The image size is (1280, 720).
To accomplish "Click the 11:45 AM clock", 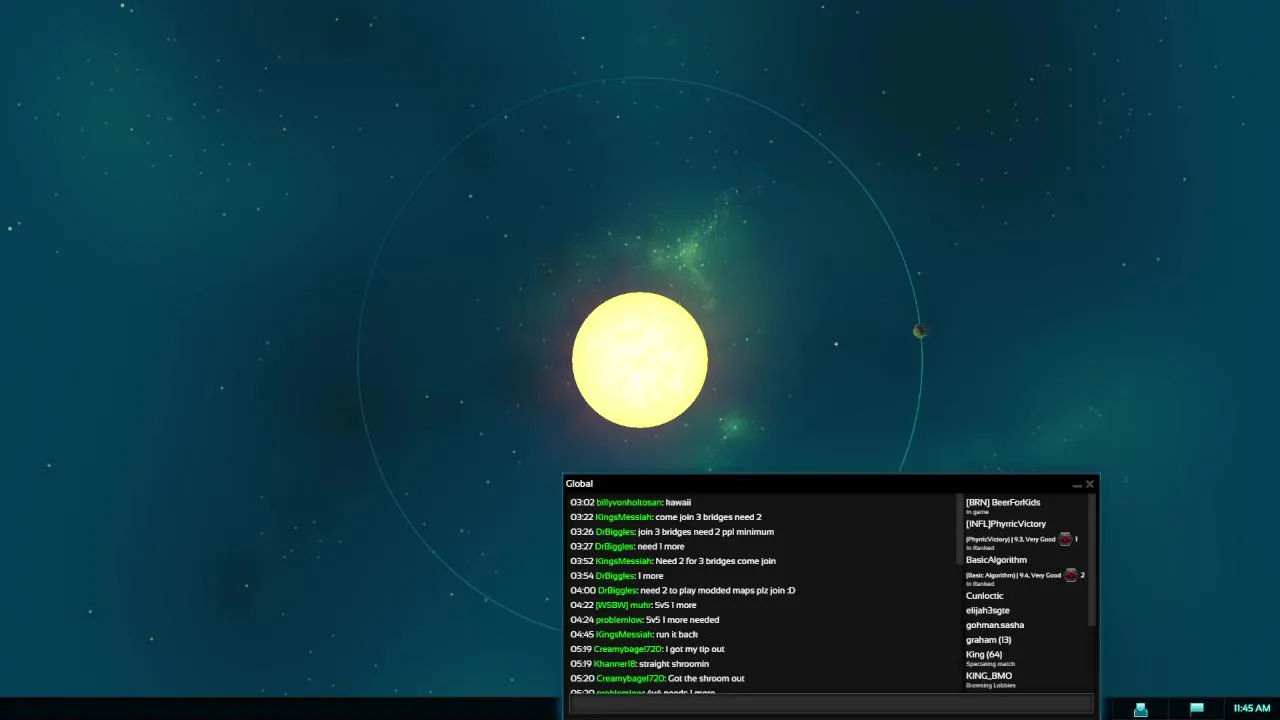I will point(1251,708).
